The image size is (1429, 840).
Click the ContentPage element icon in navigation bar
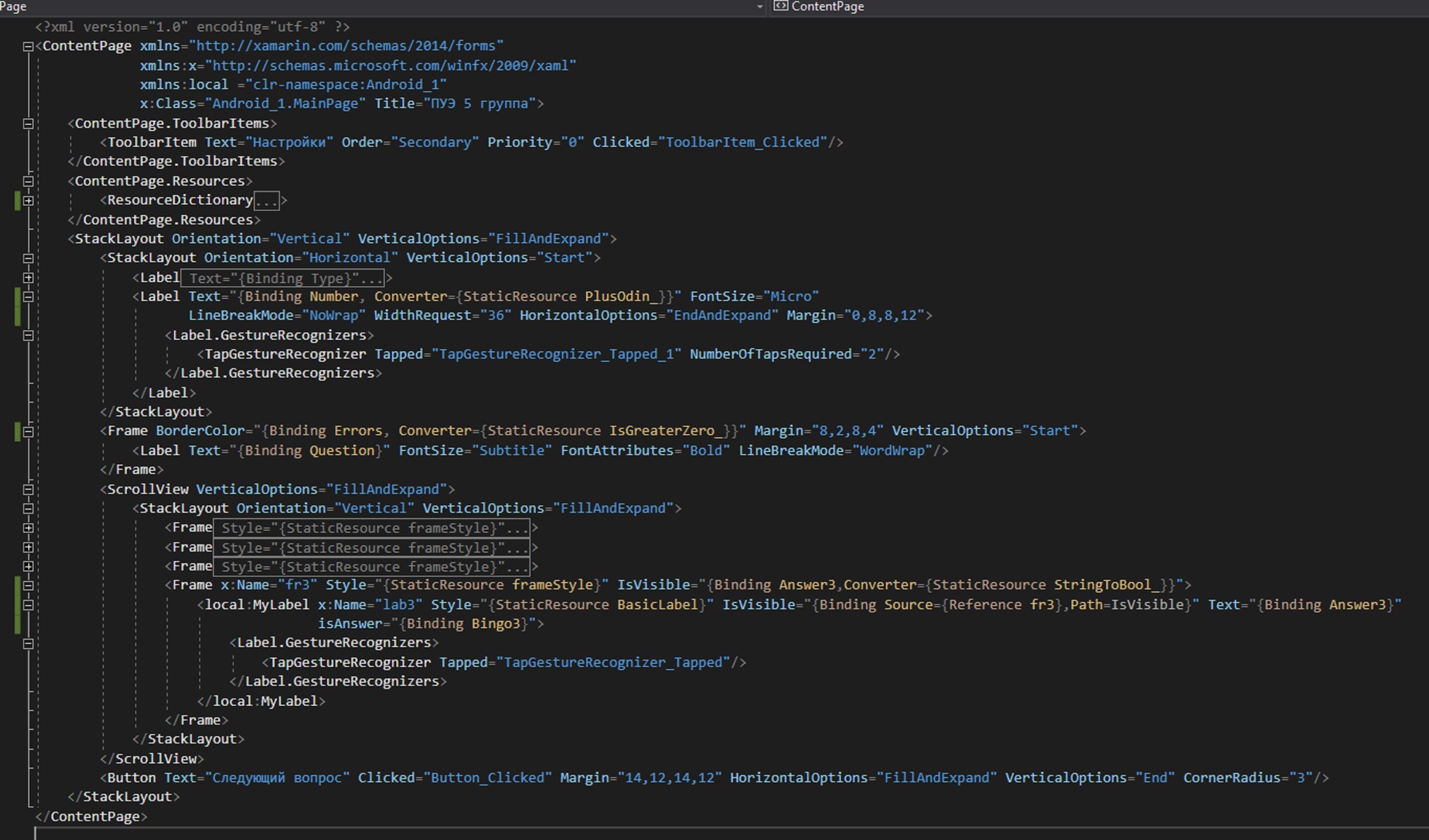[781, 6]
